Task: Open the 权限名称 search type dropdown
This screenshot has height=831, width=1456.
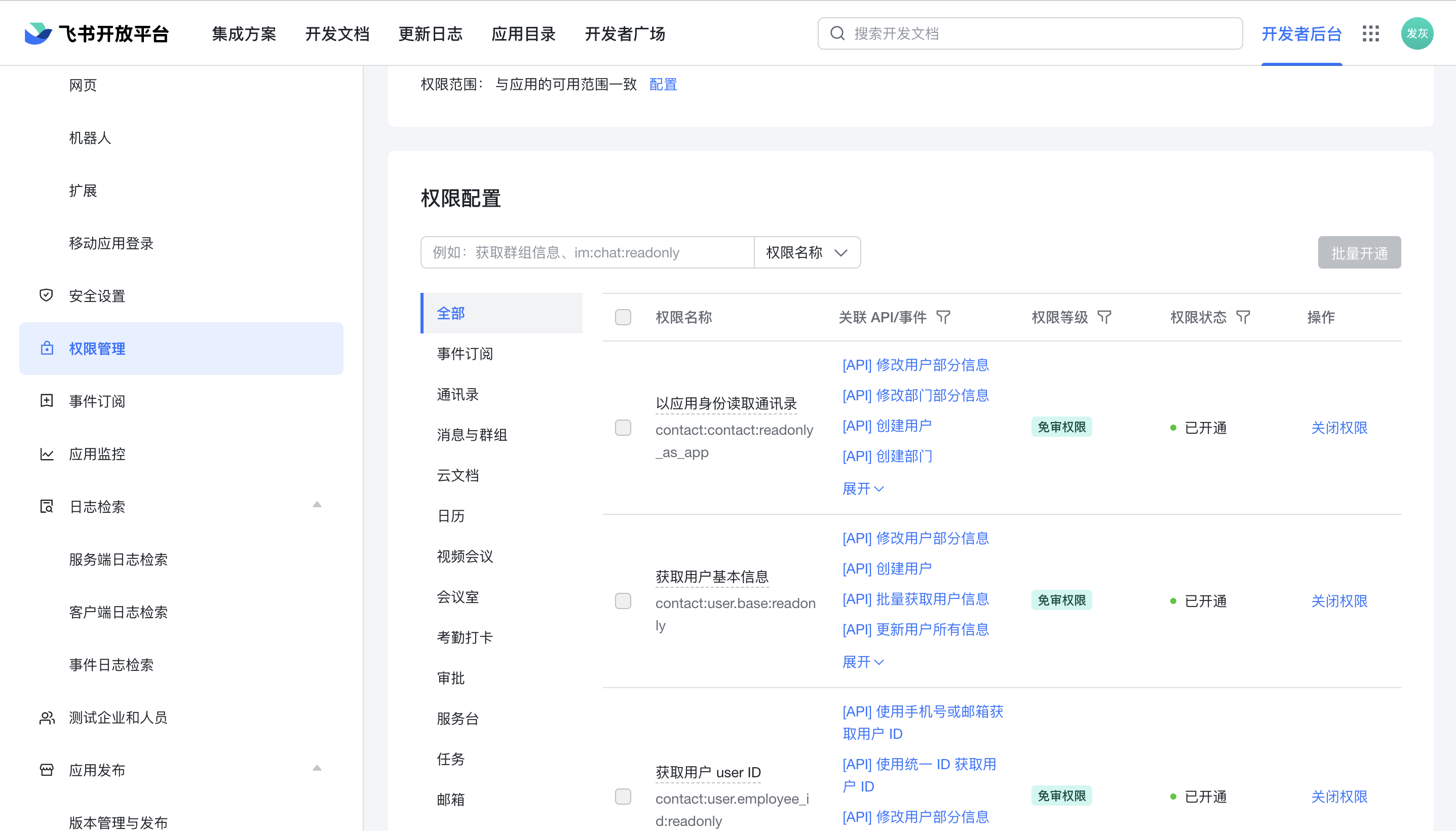Action: 807,252
